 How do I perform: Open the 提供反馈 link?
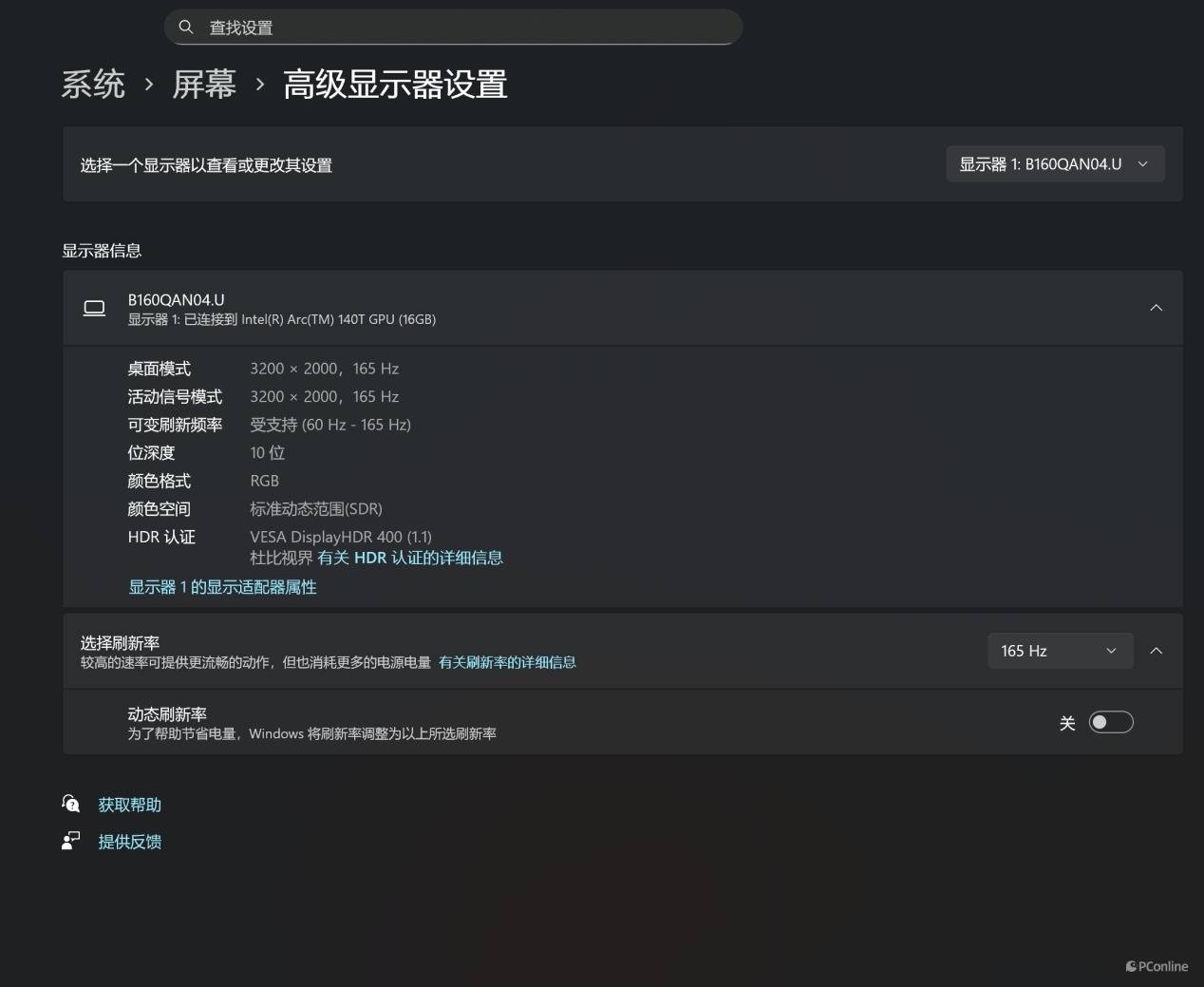click(x=130, y=842)
